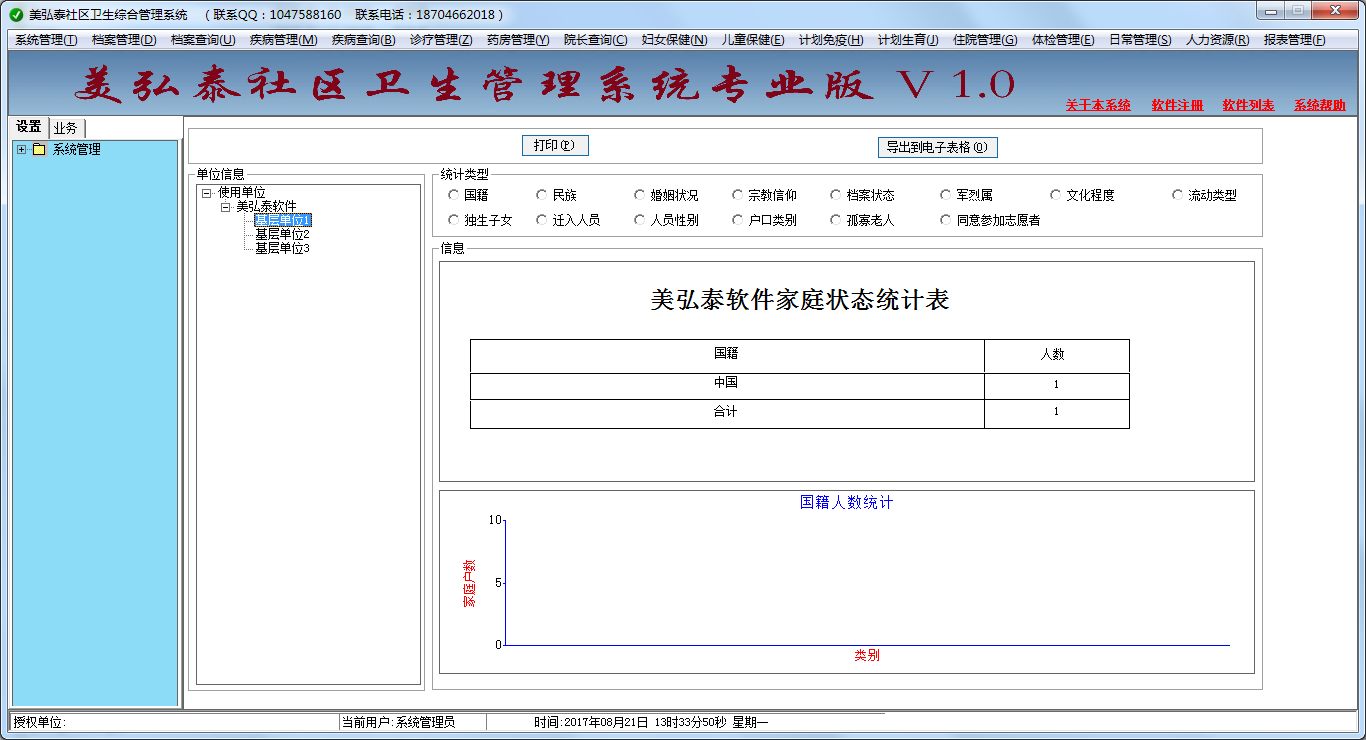
Task: Open the 档案查询(U) menu
Action: click(x=203, y=40)
